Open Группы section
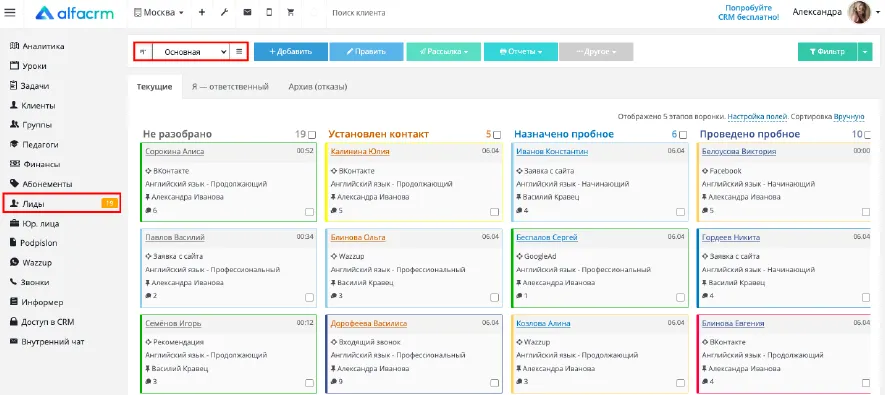 pyautogui.click(x=32, y=125)
